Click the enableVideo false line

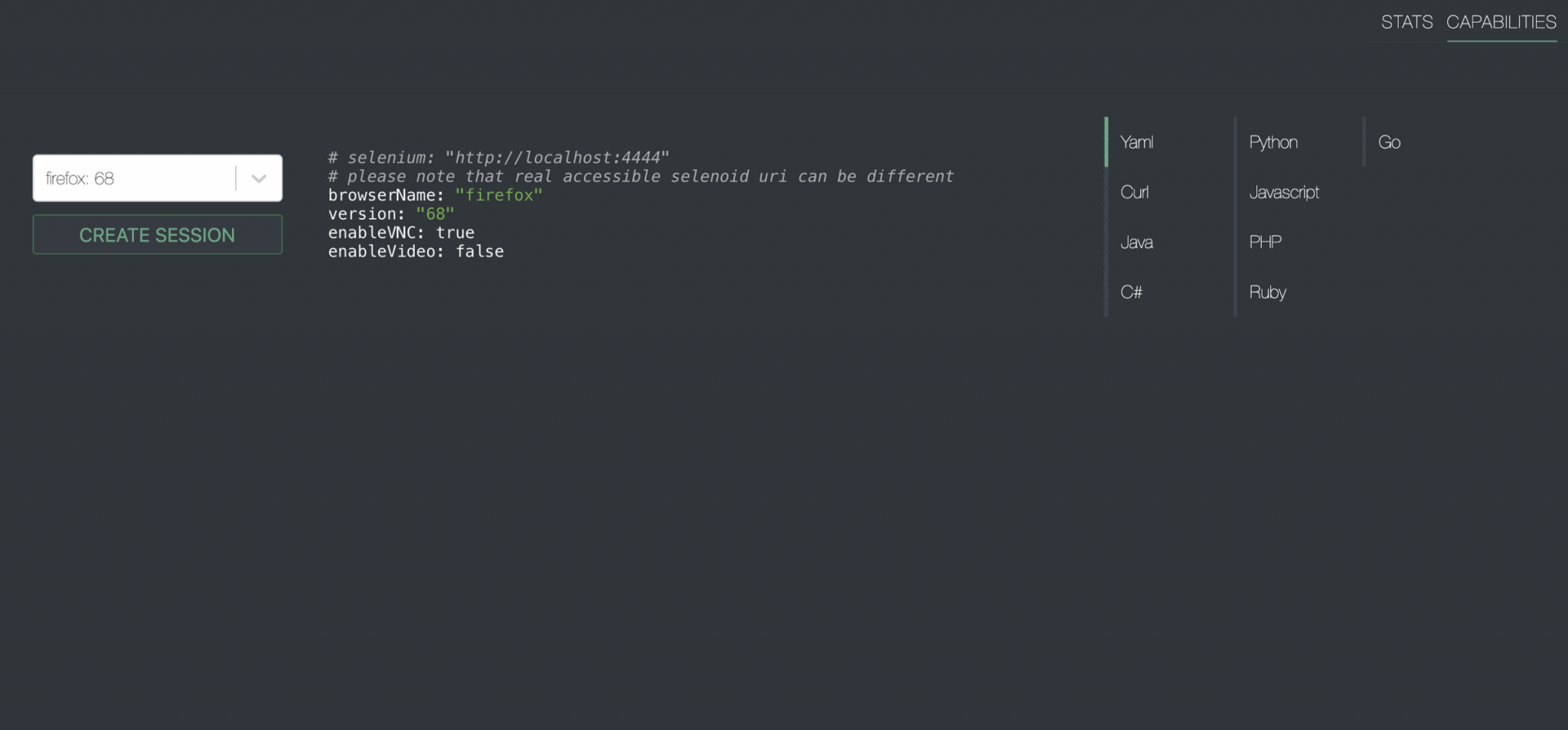pos(416,251)
